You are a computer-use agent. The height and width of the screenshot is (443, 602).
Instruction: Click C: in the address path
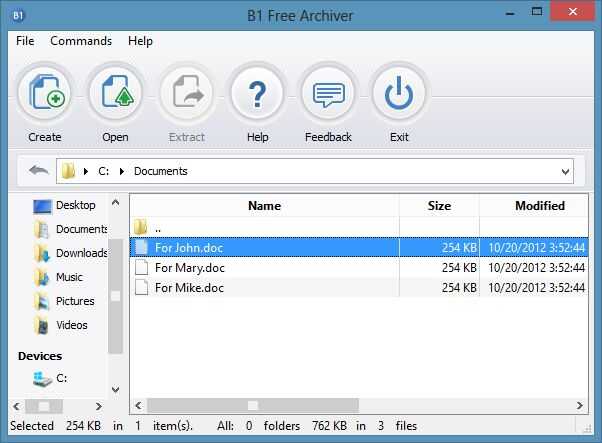104,171
